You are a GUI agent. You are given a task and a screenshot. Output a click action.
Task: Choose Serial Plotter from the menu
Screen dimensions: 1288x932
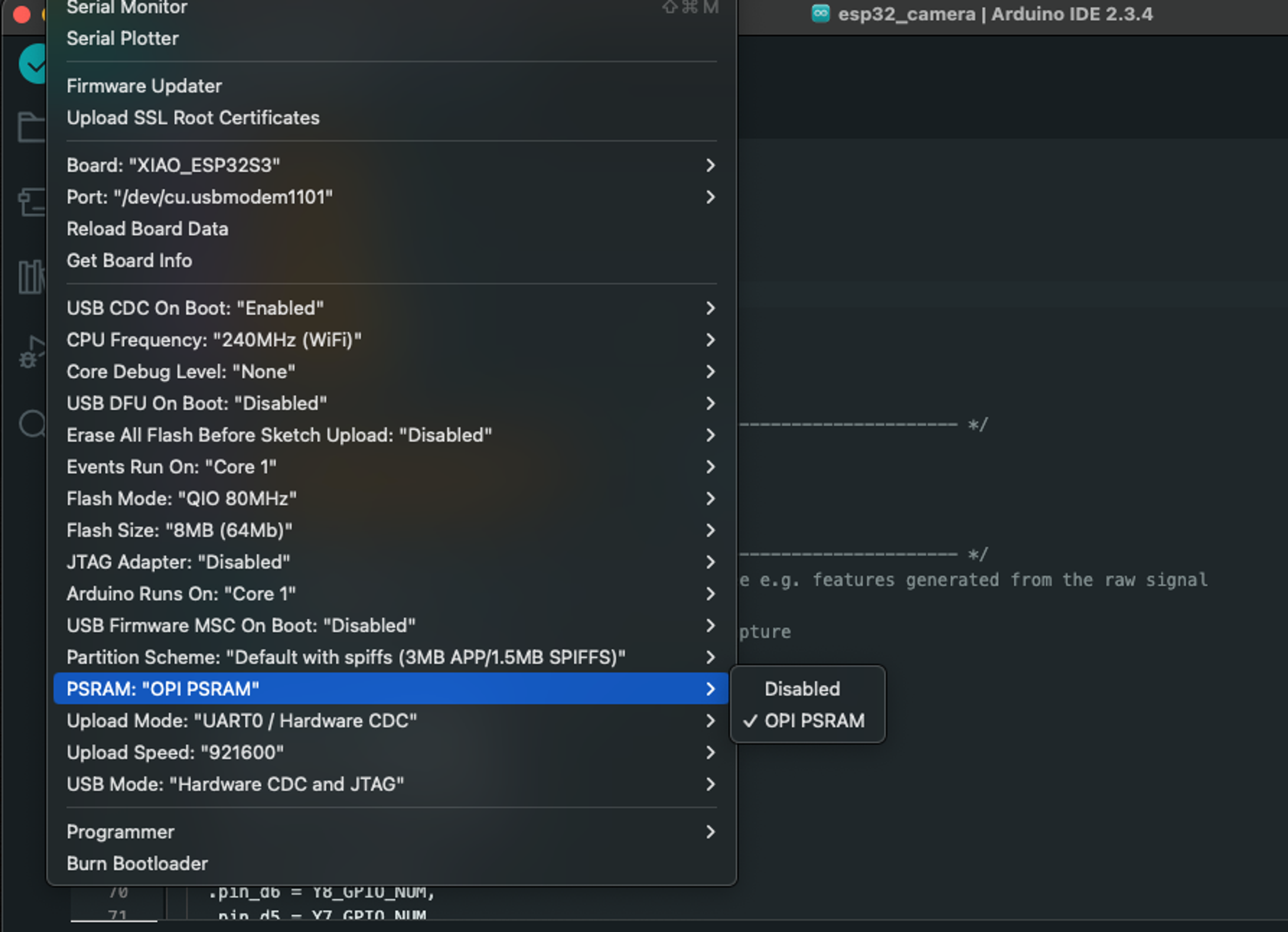(123, 39)
